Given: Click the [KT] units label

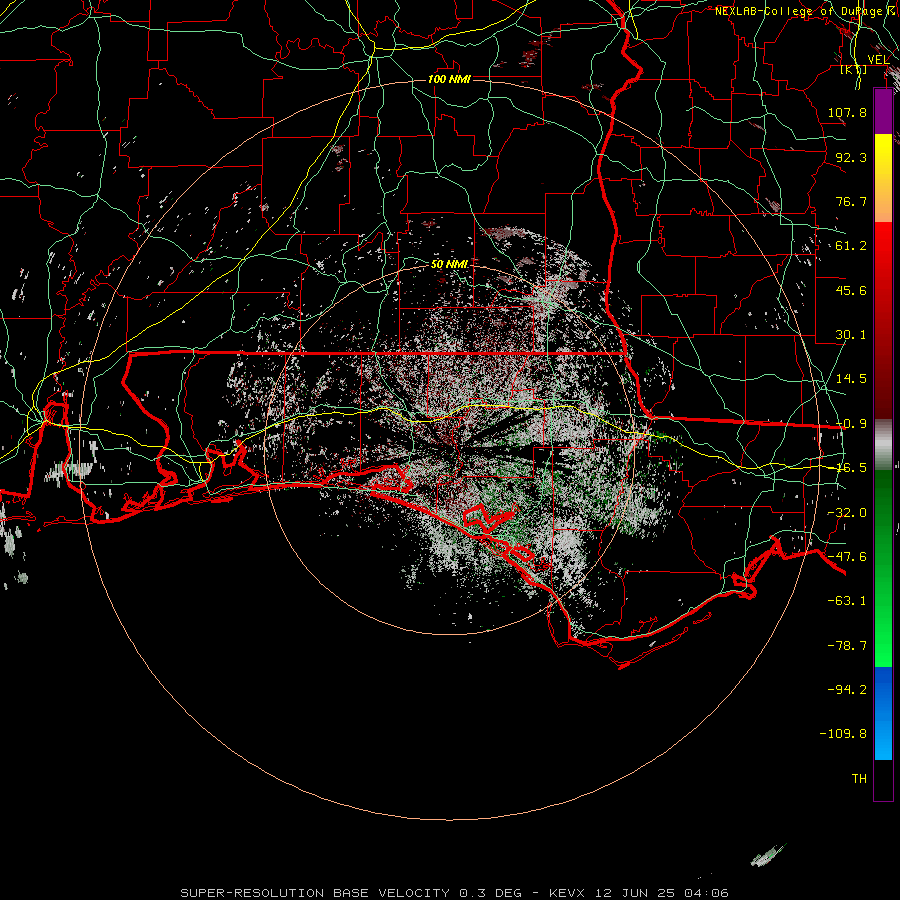Looking at the screenshot, I should [854, 70].
